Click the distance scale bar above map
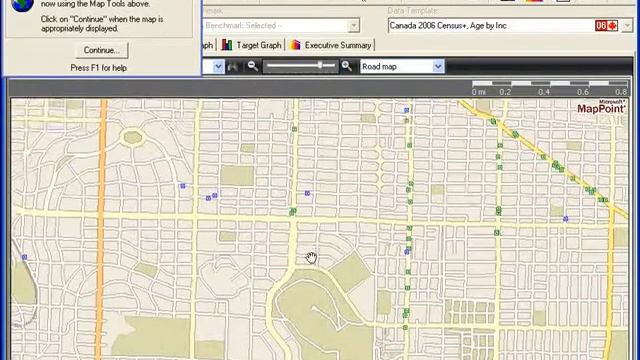640x360 pixels. 549,88
